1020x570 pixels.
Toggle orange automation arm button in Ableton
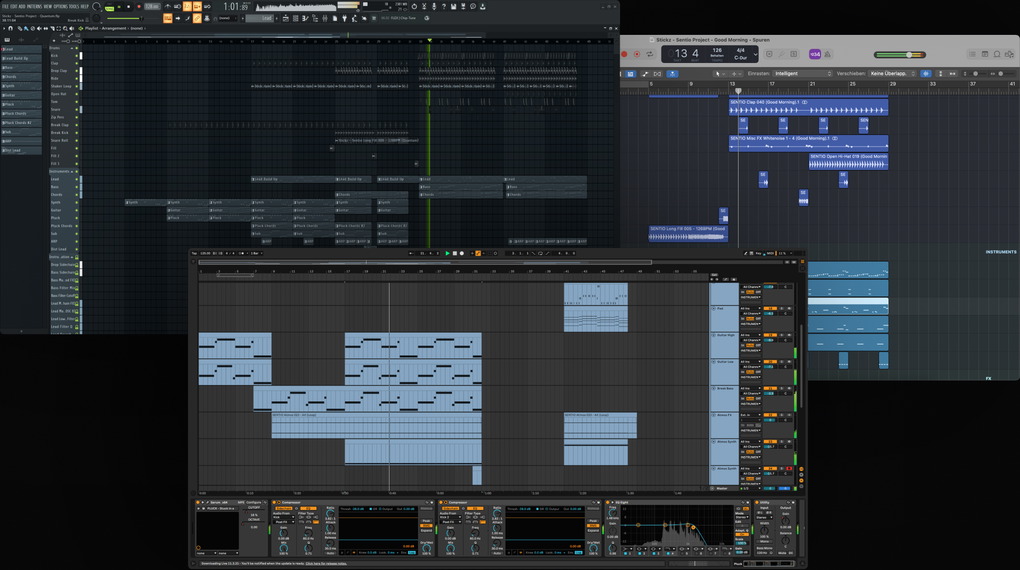pos(478,253)
